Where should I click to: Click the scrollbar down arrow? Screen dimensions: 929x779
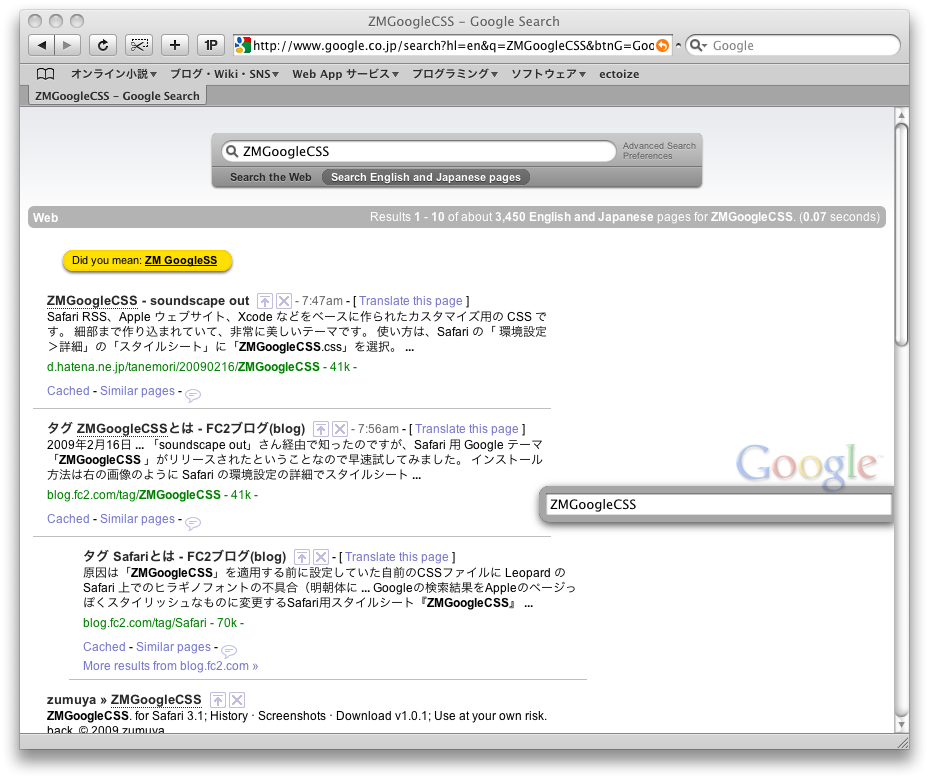pyautogui.click(x=901, y=724)
